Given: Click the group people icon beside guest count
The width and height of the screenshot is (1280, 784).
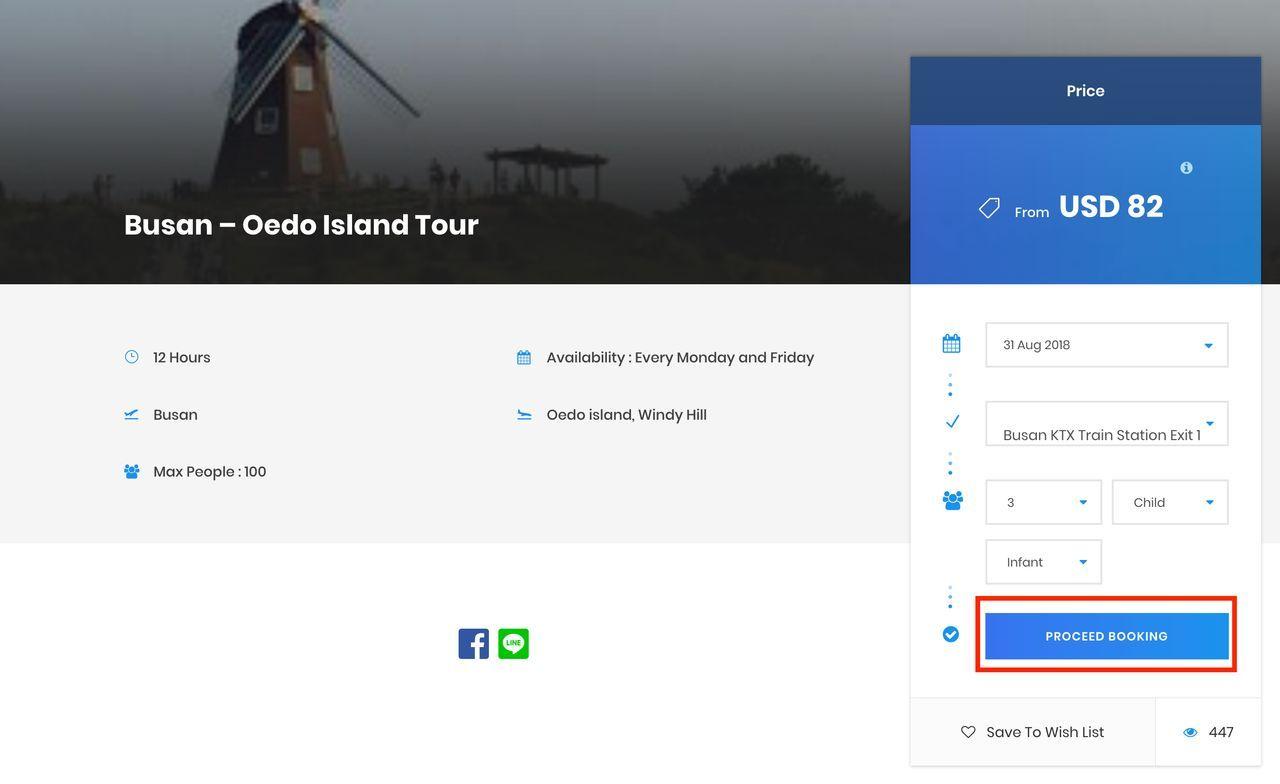Looking at the screenshot, I should pos(952,501).
